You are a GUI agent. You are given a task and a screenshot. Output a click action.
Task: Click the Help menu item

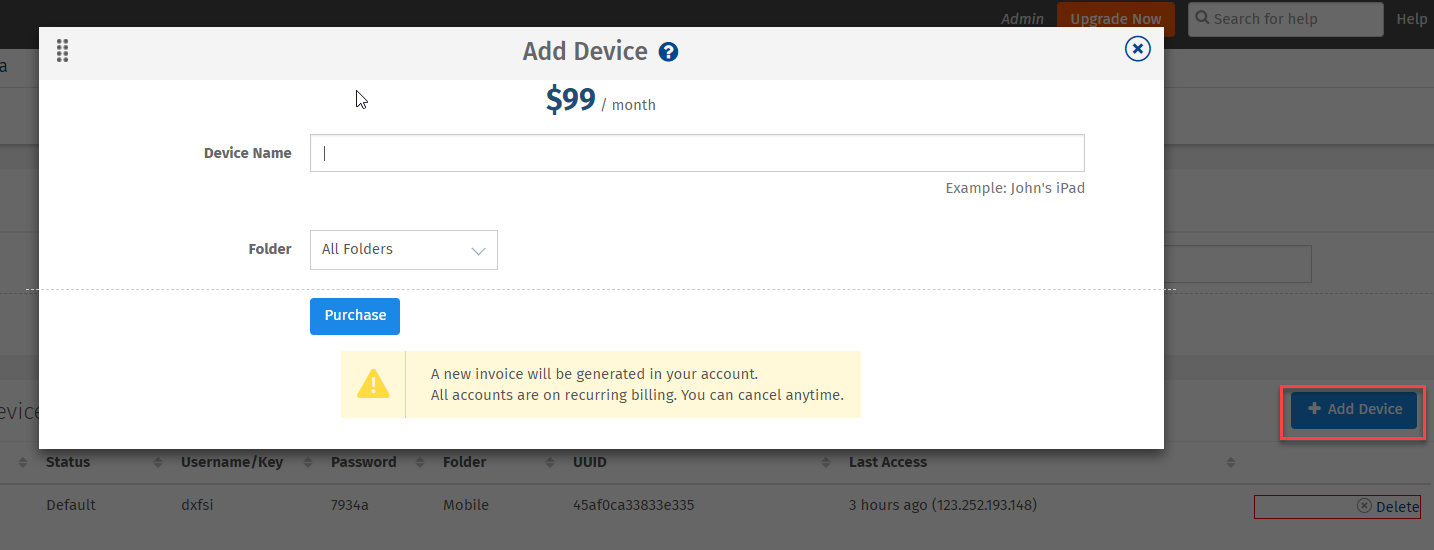pos(1413,19)
